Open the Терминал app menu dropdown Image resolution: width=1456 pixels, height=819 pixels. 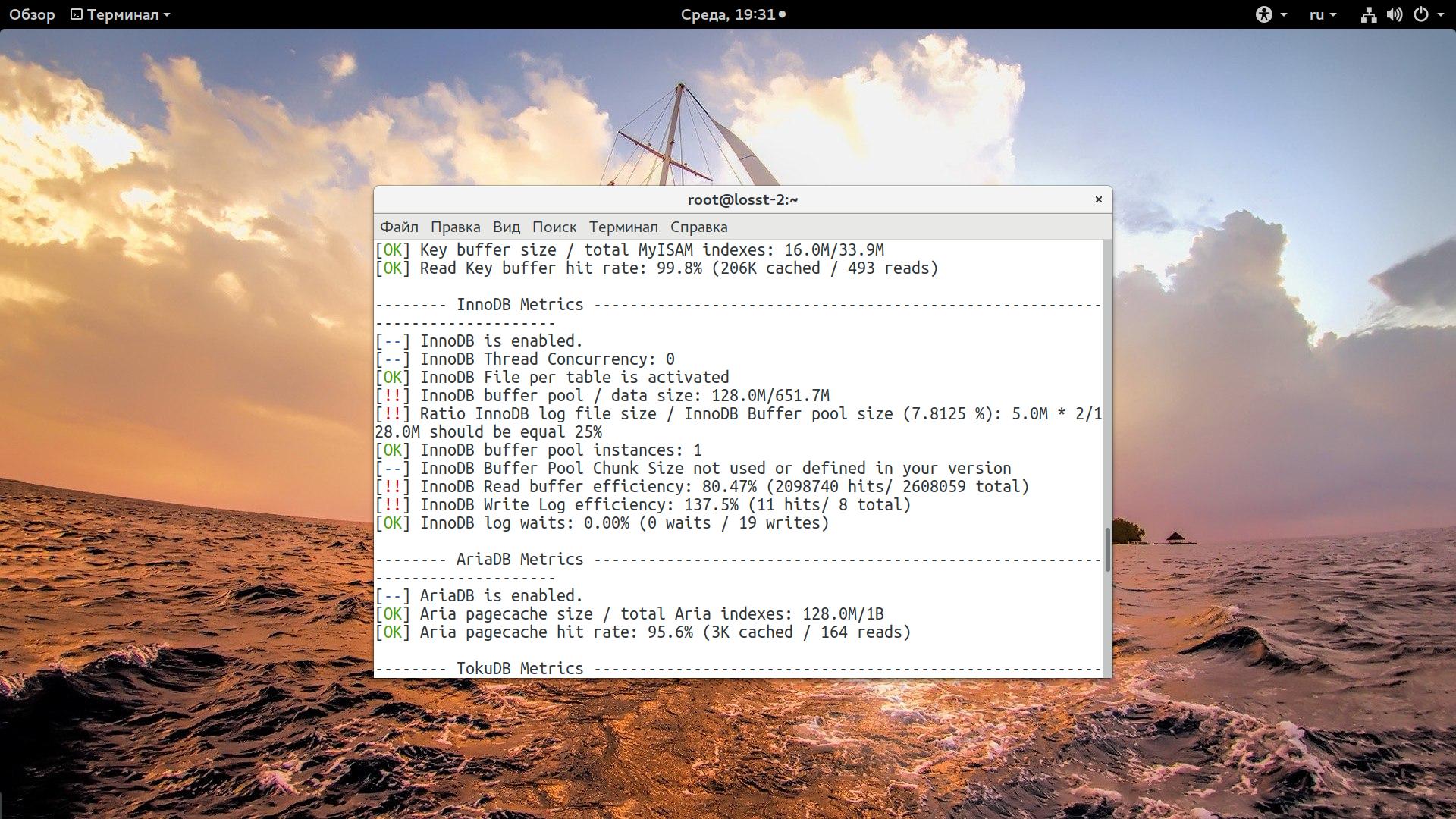tap(124, 14)
